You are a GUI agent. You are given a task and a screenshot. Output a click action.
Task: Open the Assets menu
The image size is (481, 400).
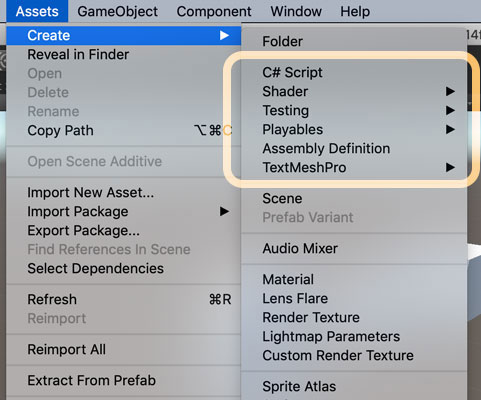[x=37, y=11]
